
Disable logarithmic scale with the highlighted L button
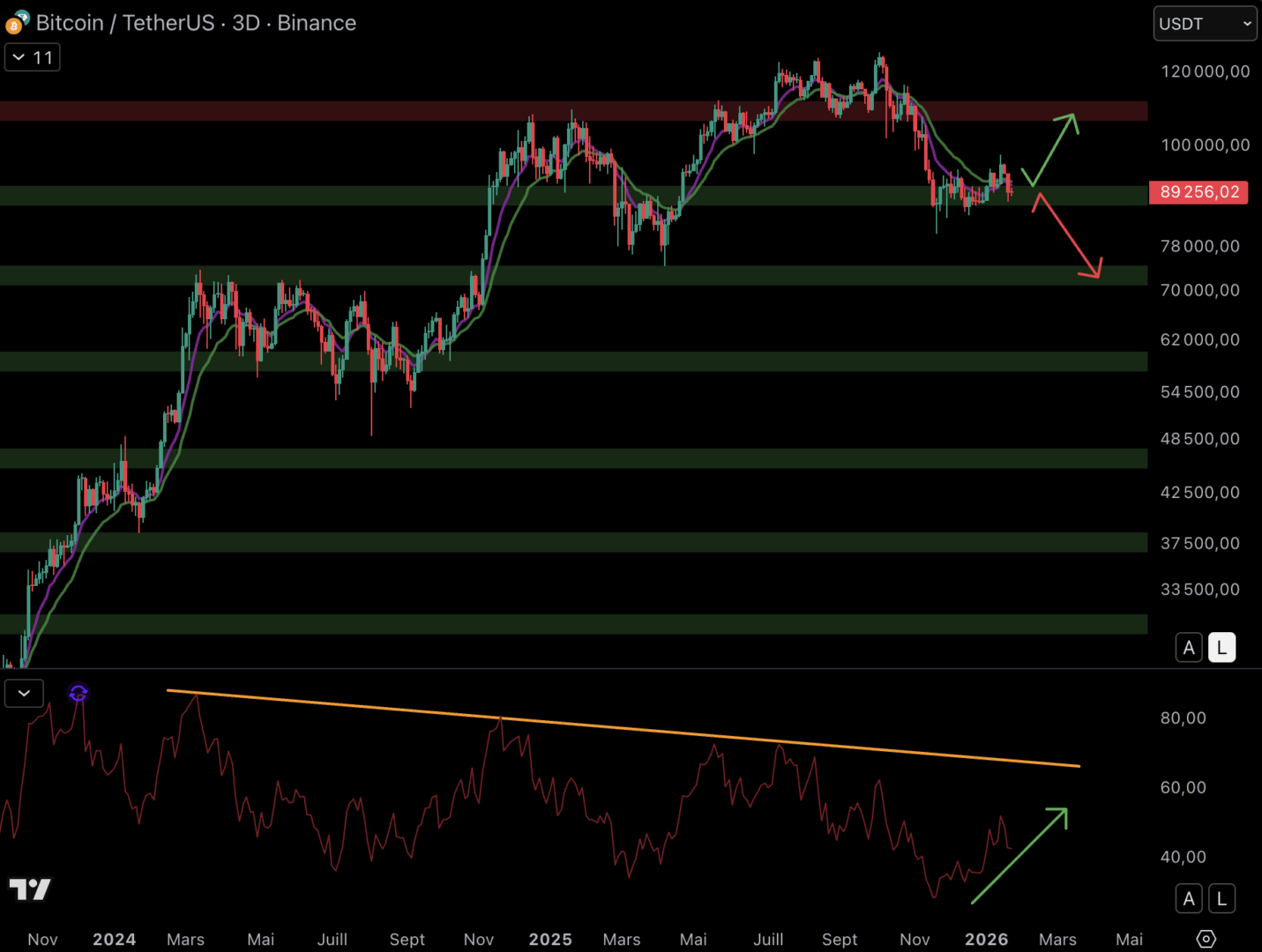[x=1221, y=647]
